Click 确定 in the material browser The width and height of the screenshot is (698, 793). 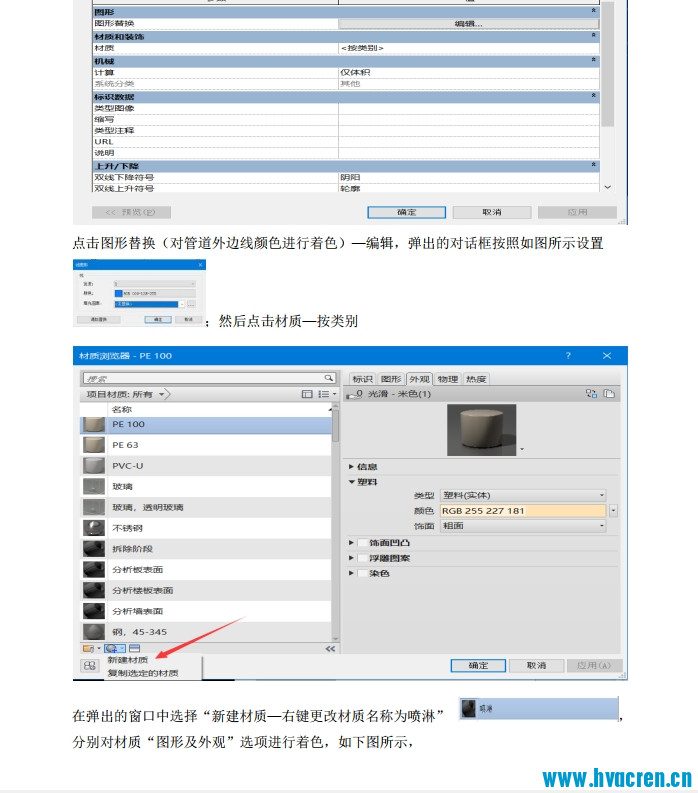[x=478, y=666]
